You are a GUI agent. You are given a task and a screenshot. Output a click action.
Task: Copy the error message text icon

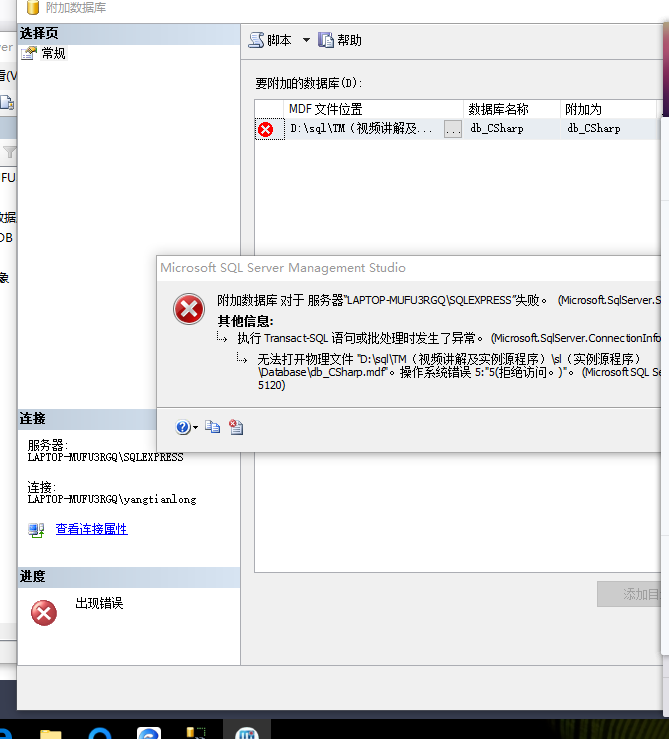pyautogui.click(x=212, y=427)
